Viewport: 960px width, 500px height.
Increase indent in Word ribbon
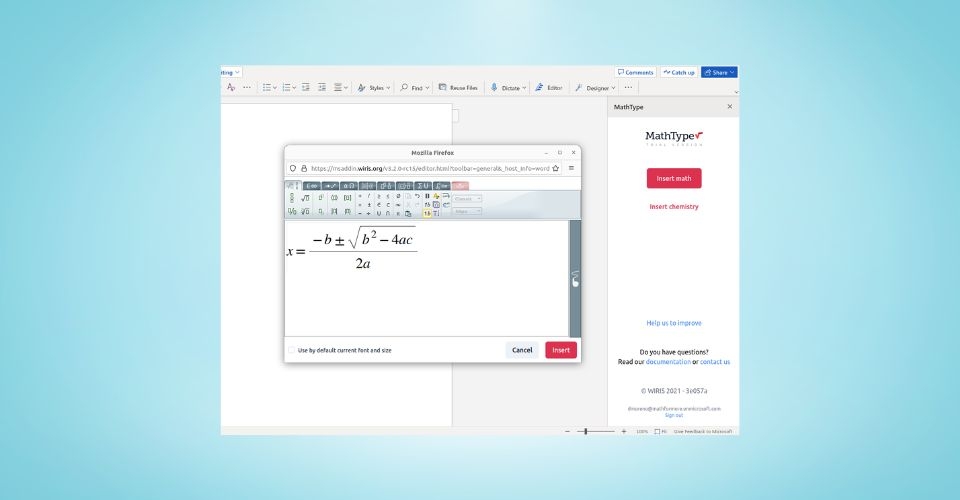(x=322, y=88)
